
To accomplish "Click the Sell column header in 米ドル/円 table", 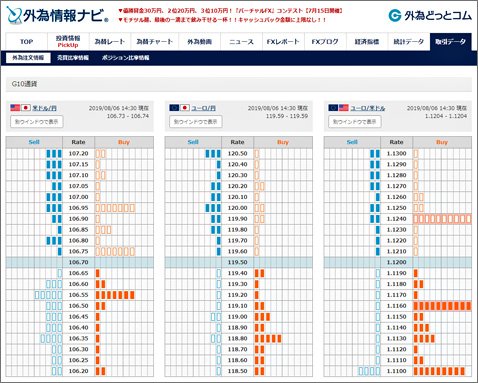I will coord(34,142).
